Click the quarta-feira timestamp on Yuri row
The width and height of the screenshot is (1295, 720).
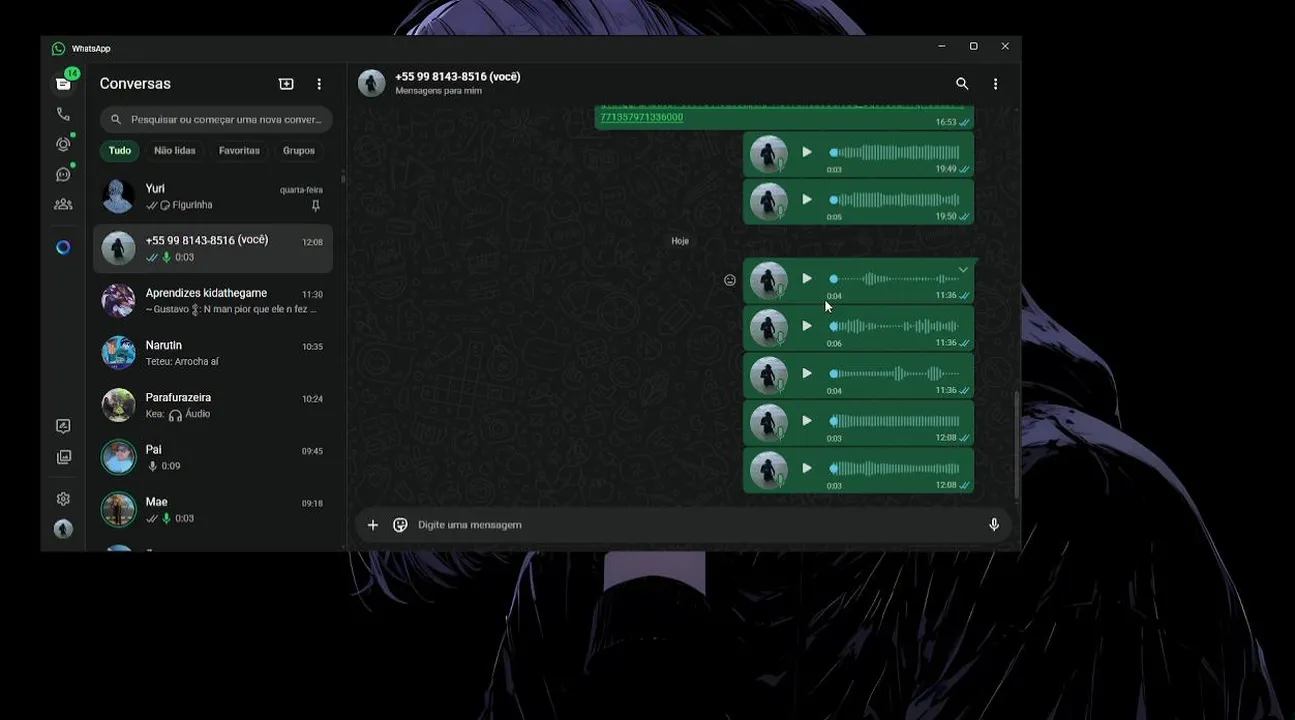(x=301, y=190)
